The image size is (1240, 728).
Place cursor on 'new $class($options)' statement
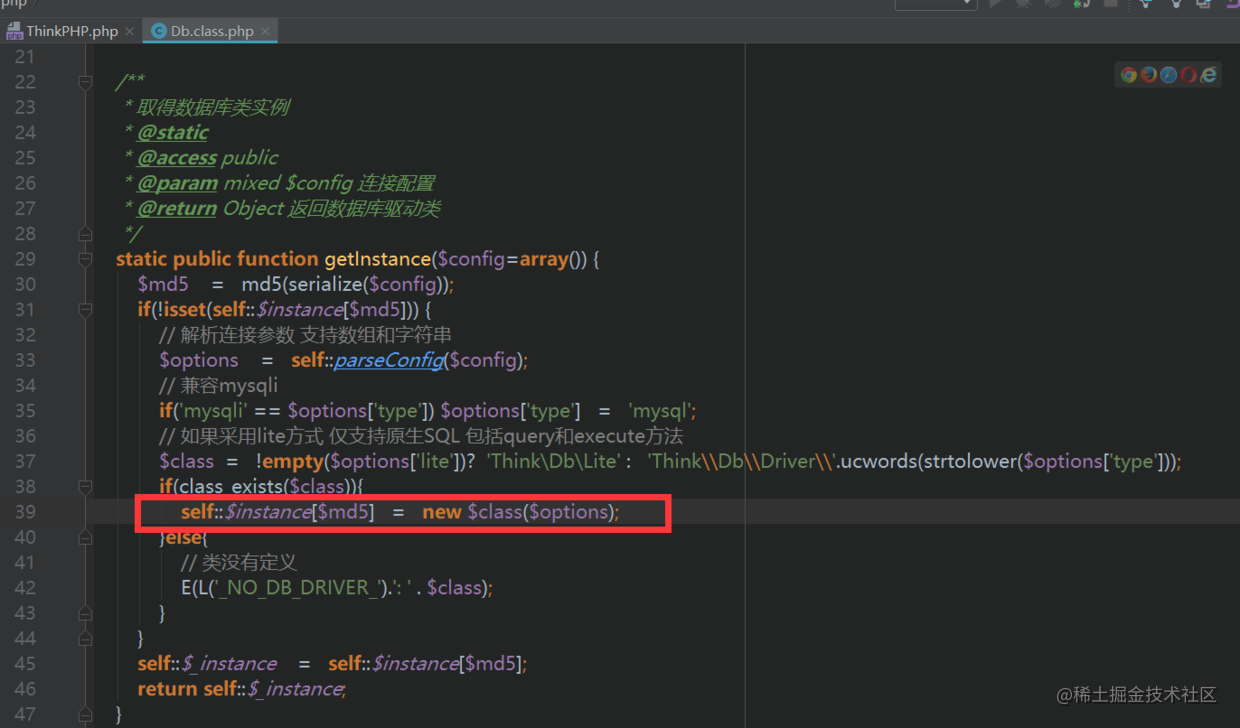(520, 512)
